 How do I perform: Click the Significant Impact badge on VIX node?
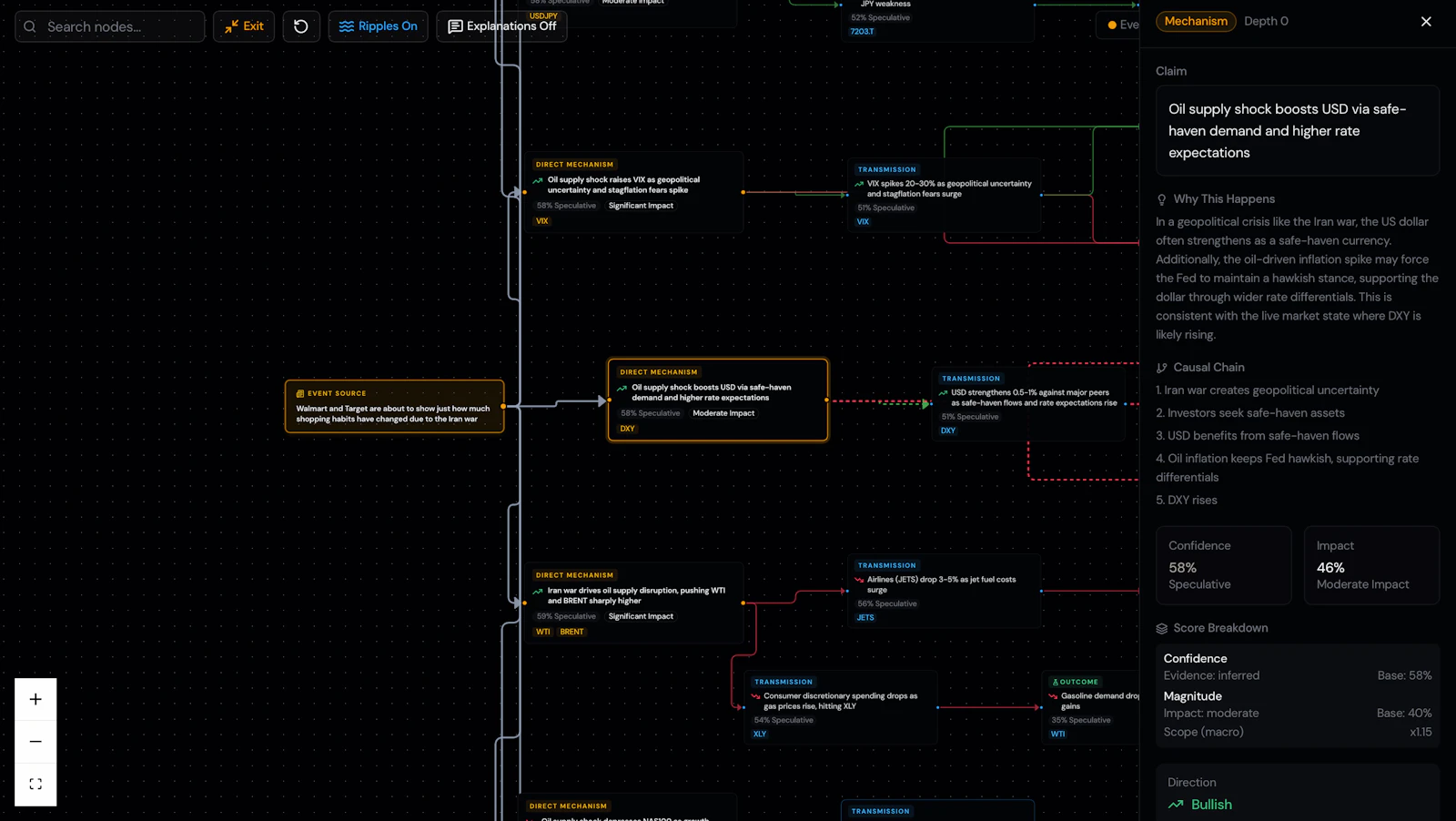pyautogui.click(x=641, y=206)
